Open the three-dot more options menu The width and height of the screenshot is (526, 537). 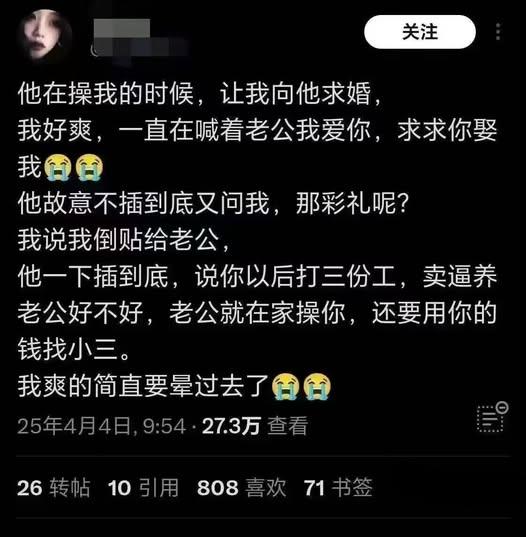(x=498, y=32)
